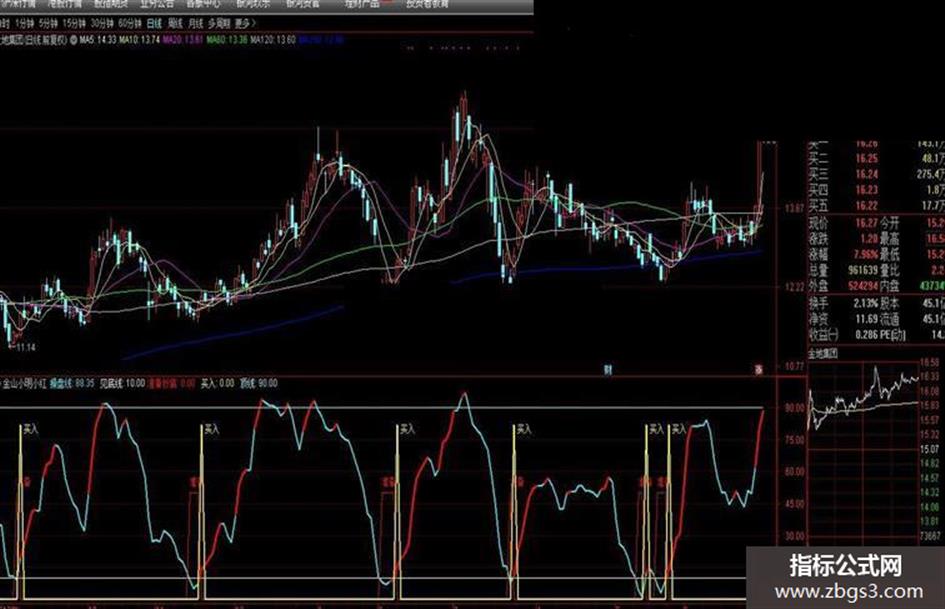Click the 涨 event marker under the chart
The image size is (945, 609).
click(x=759, y=370)
